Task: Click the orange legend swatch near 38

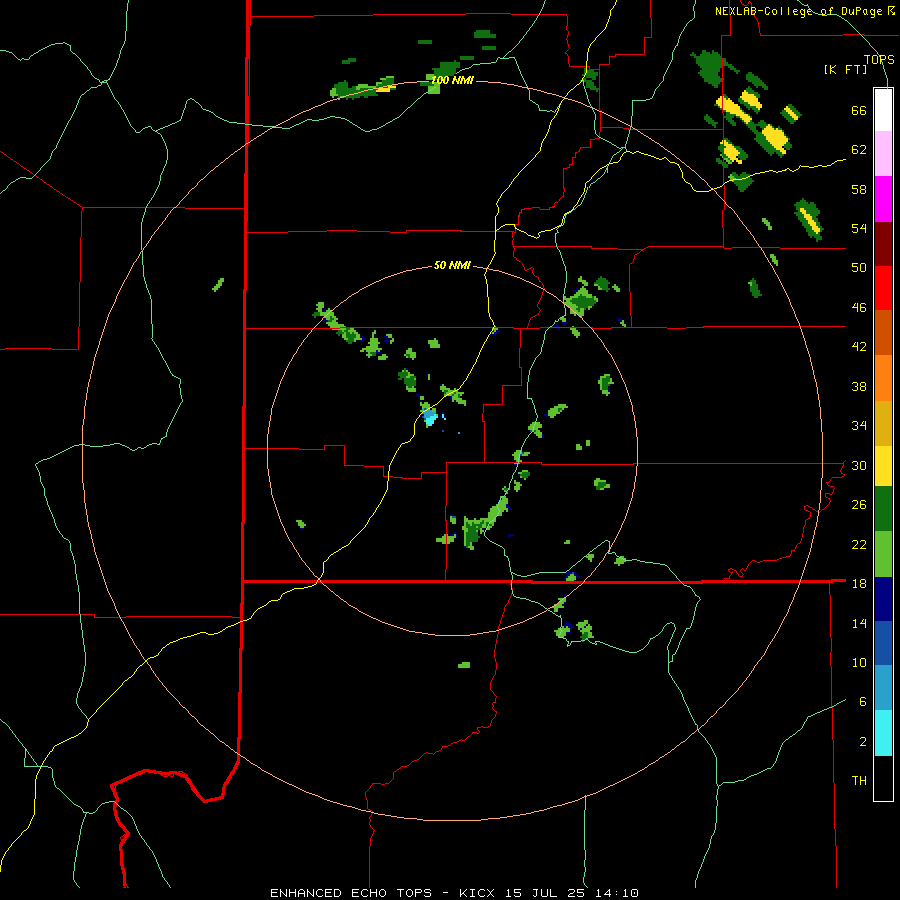Action: point(883,378)
